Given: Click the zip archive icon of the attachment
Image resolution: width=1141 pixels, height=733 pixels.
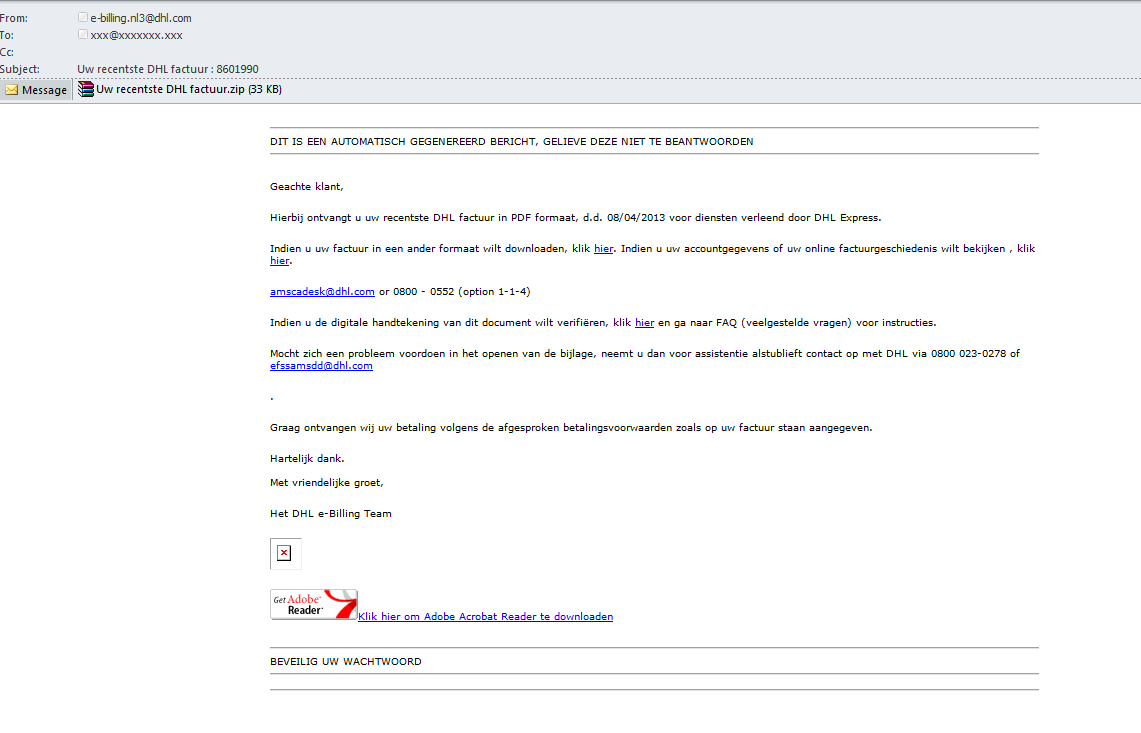Looking at the screenshot, I should pyautogui.click(x=86, y=90).
